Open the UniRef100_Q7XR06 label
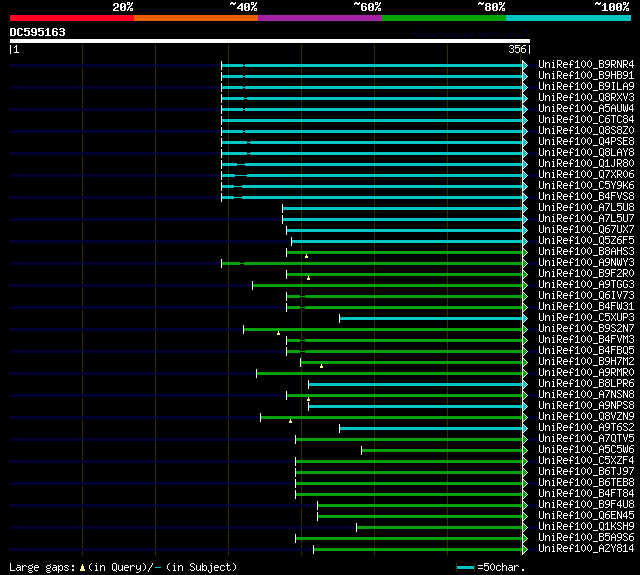This screenshot has width=640, height=575. (x=586, y=175)
